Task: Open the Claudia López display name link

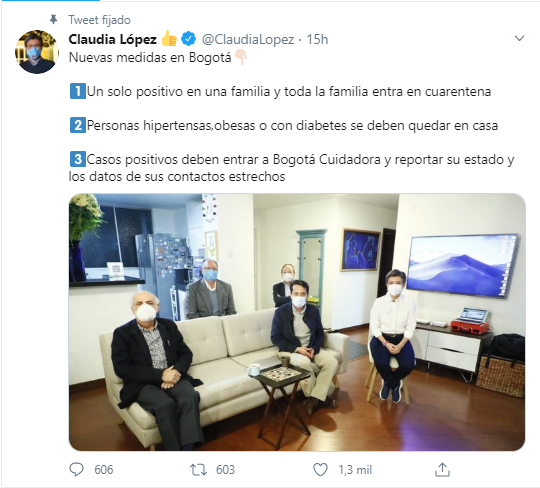Action: click(113, 39)
